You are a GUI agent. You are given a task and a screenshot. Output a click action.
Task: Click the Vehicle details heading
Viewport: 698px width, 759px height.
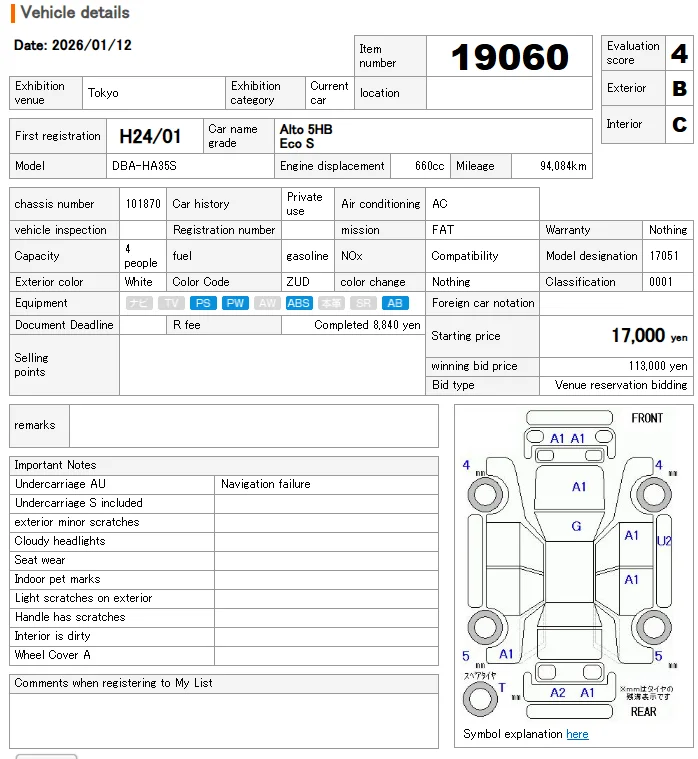coord(75,12)
